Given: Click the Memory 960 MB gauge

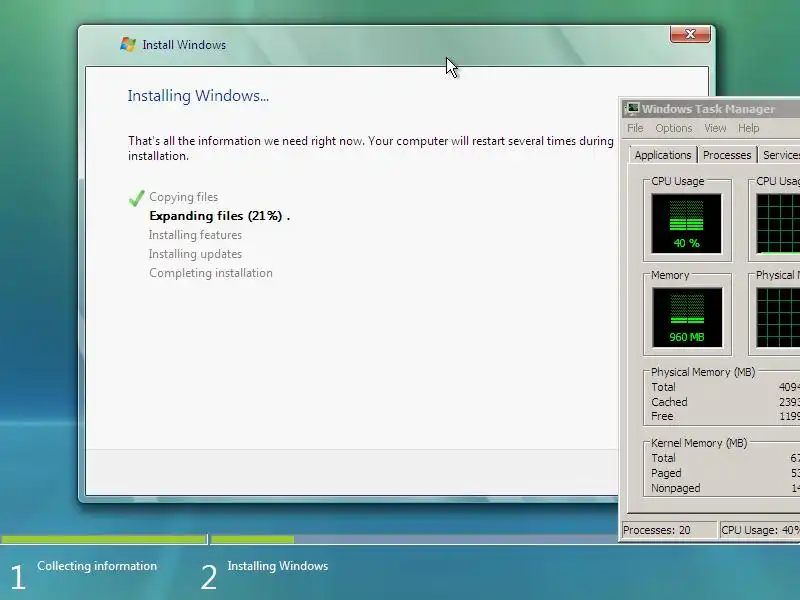Looking at the screenshot, I should (x=687, y=317).
